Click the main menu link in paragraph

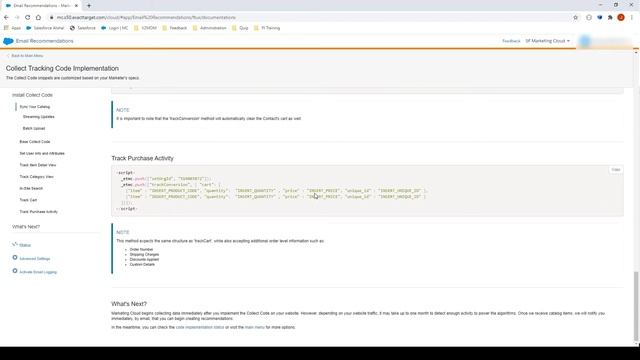point(255,327)
